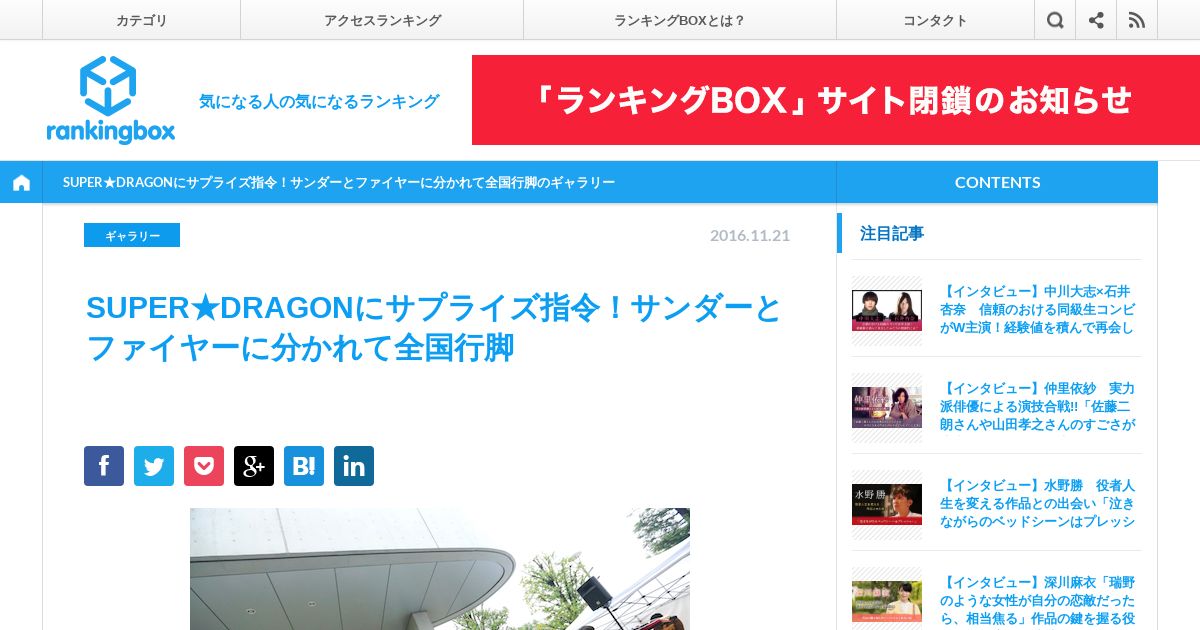The height and width of the screenshot is (630, 1200).
Task: Bookmark article on Hatena B!
Action: [304, 466]
